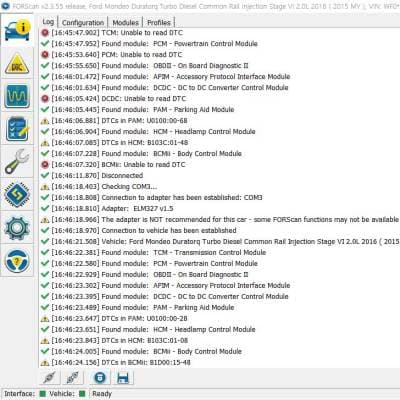Screen dimensions: 400x400
Task: Select the 'Disconnected' log entry
Action: 92,176
